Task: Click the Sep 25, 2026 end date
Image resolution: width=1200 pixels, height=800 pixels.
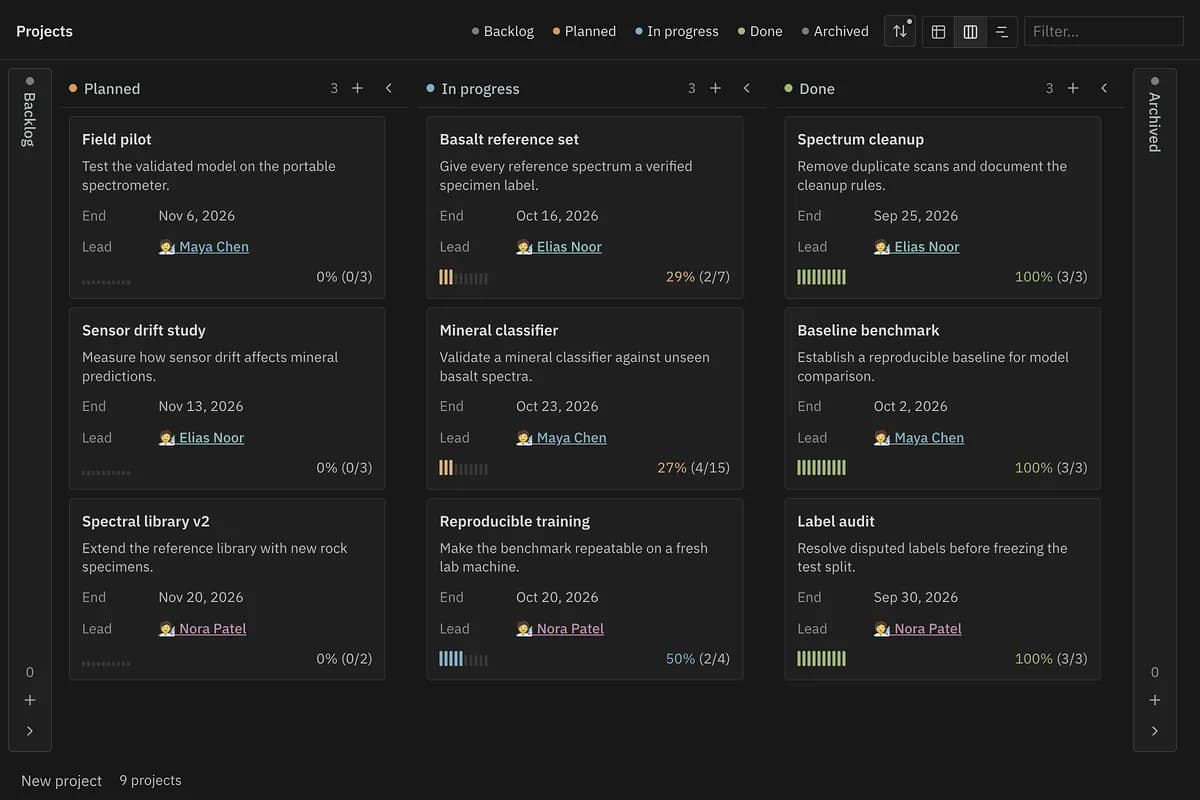Action: point(916,215)
